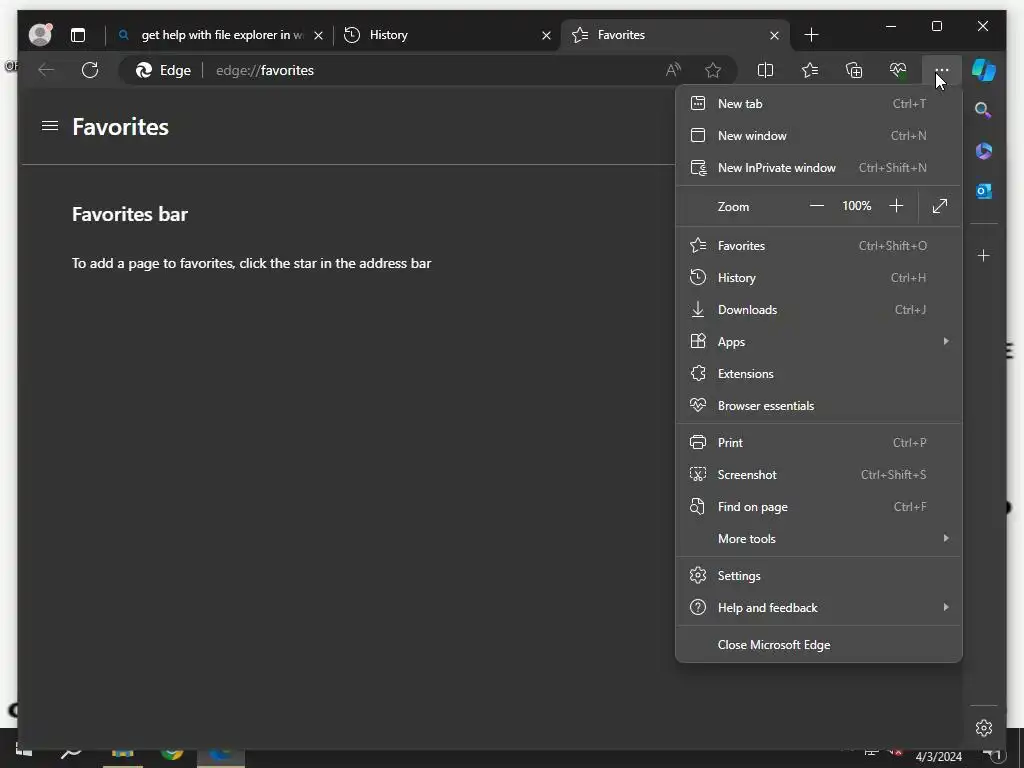The image size is (1024, 768).
Task: Toggle the Favorites page hamburger menu
Action: pyautogui.click(x=50, y=125)
